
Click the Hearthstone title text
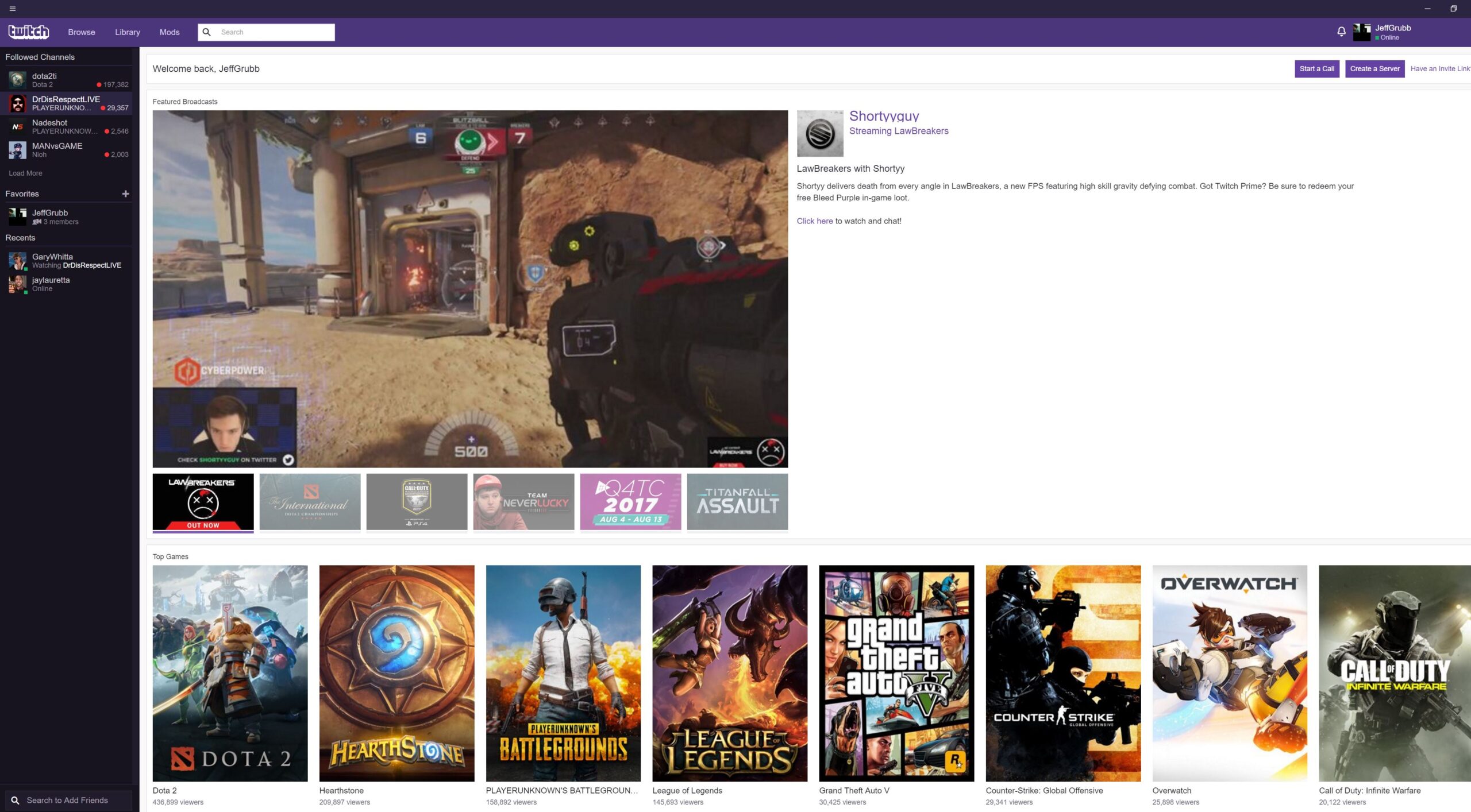(x=341, y=791)
